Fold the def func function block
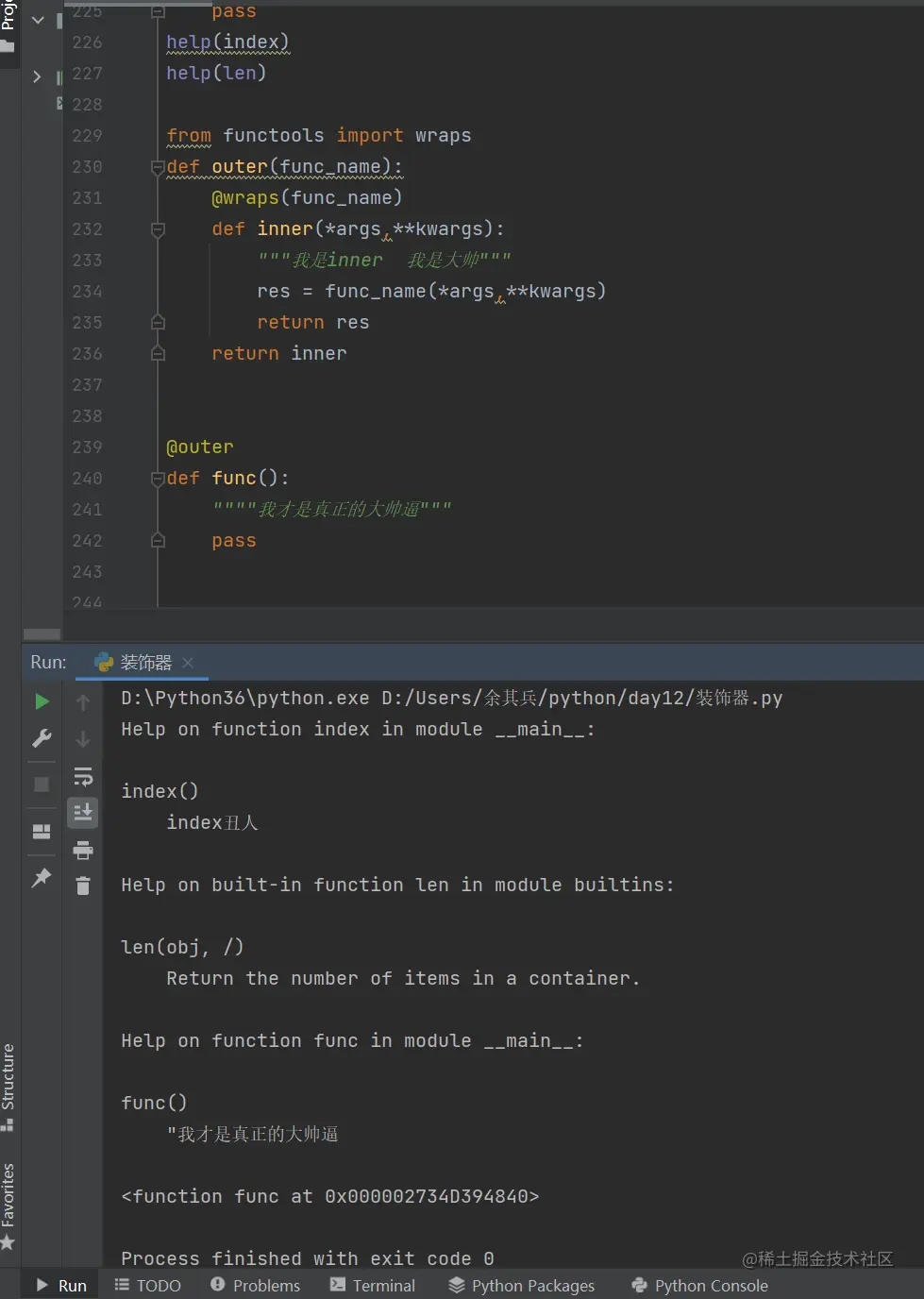The image size is (924, 1299). (158, 479)
